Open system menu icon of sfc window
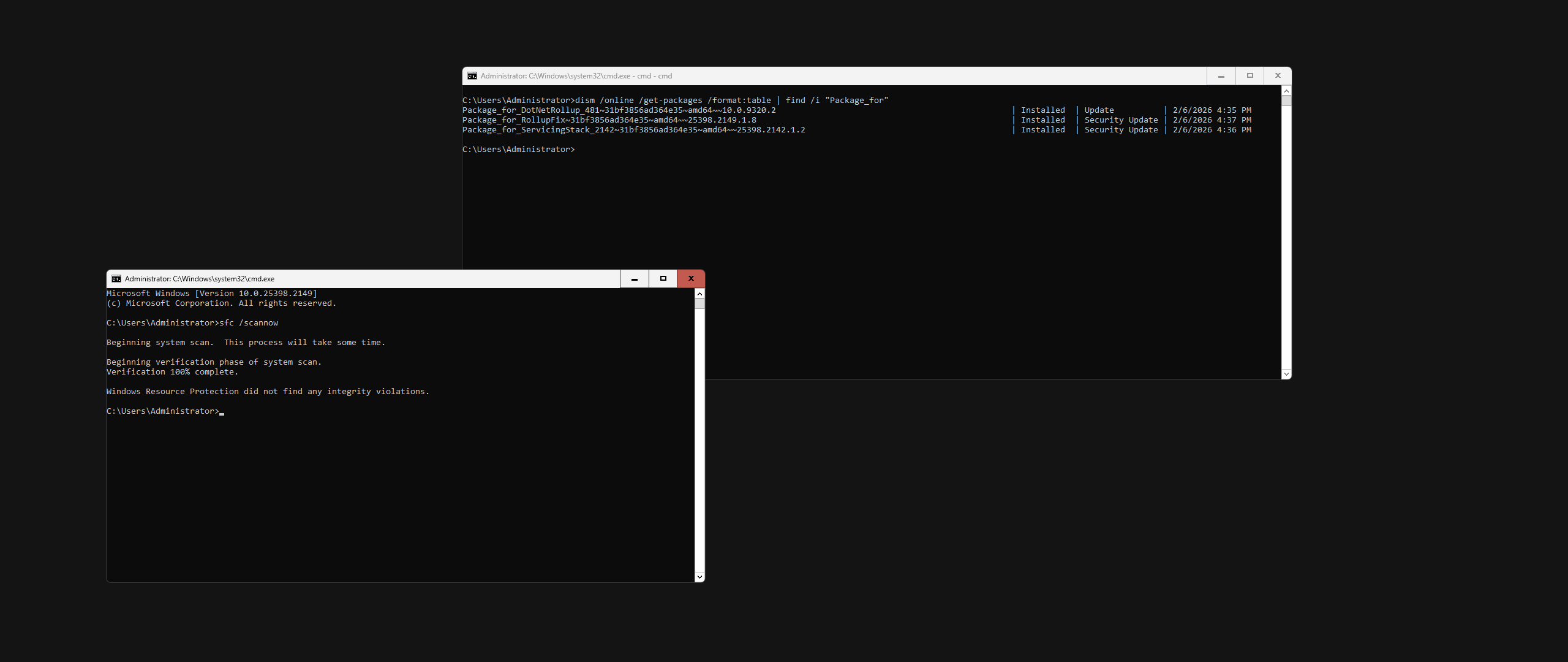Image resolution: width=1568 pixels, height=662 pixels. coord(116,279)
